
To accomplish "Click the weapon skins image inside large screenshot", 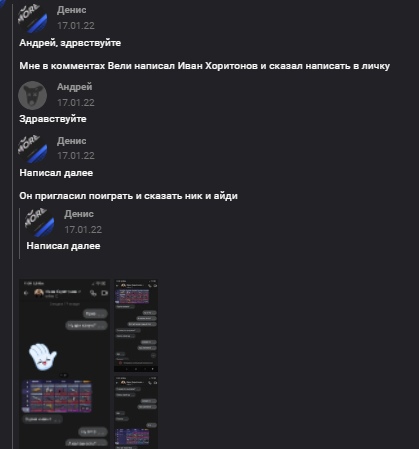I will [57, 396].
